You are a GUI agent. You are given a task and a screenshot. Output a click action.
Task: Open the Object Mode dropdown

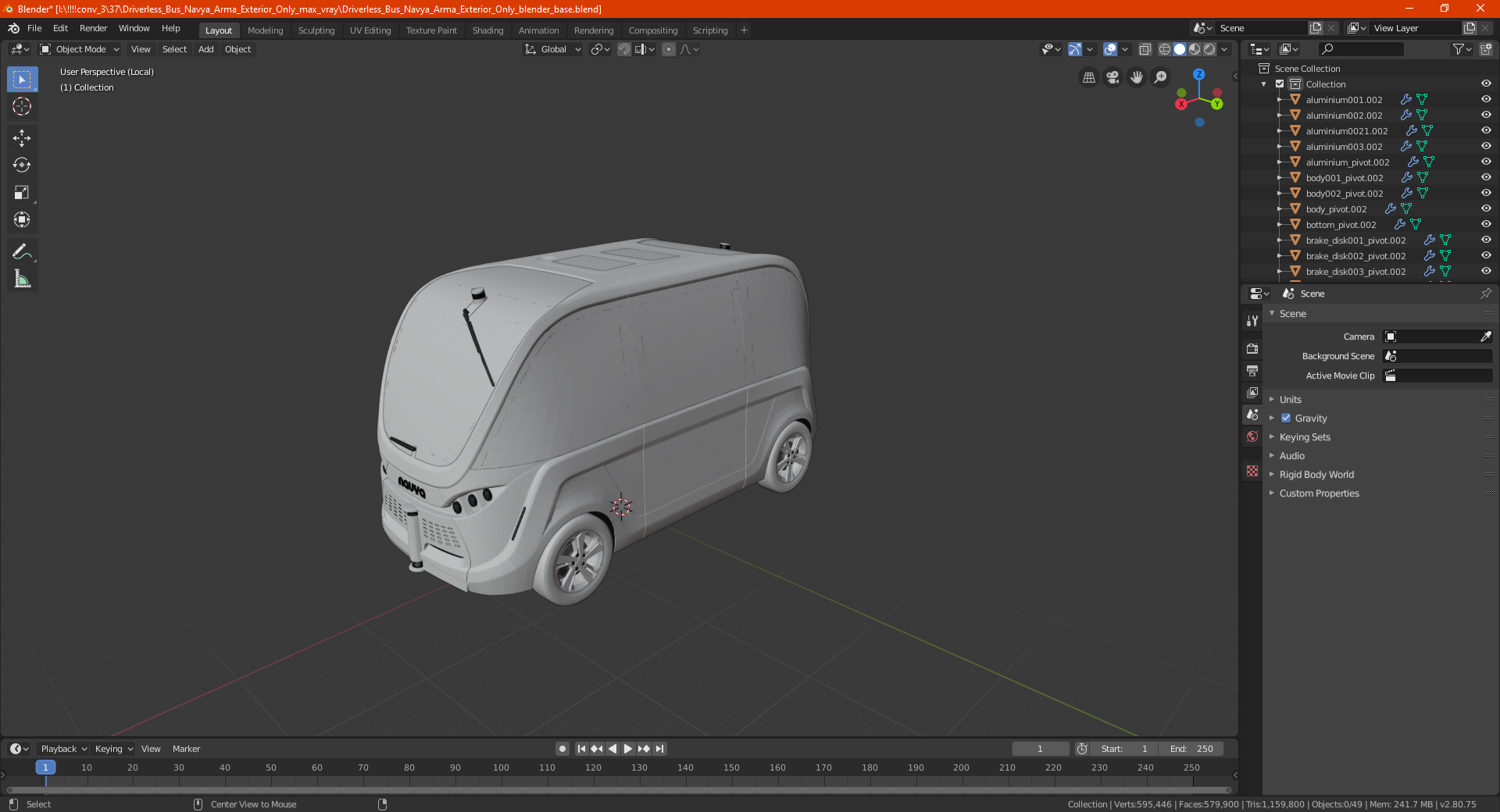tap(80, 49)
